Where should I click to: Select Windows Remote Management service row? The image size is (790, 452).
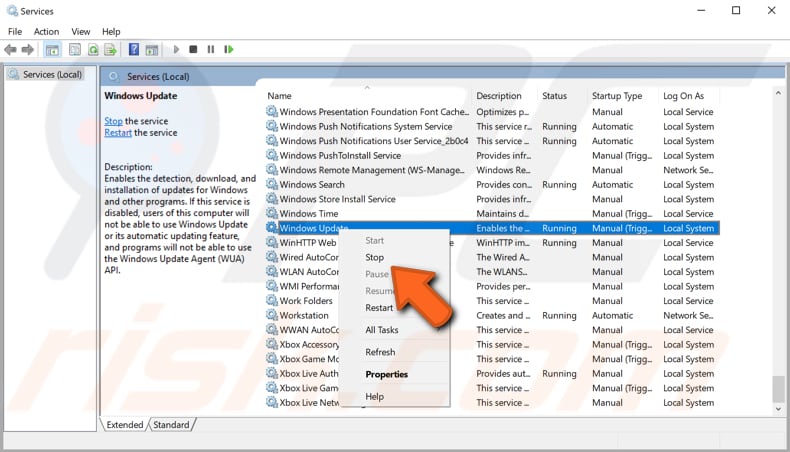[x=492, y=170]
